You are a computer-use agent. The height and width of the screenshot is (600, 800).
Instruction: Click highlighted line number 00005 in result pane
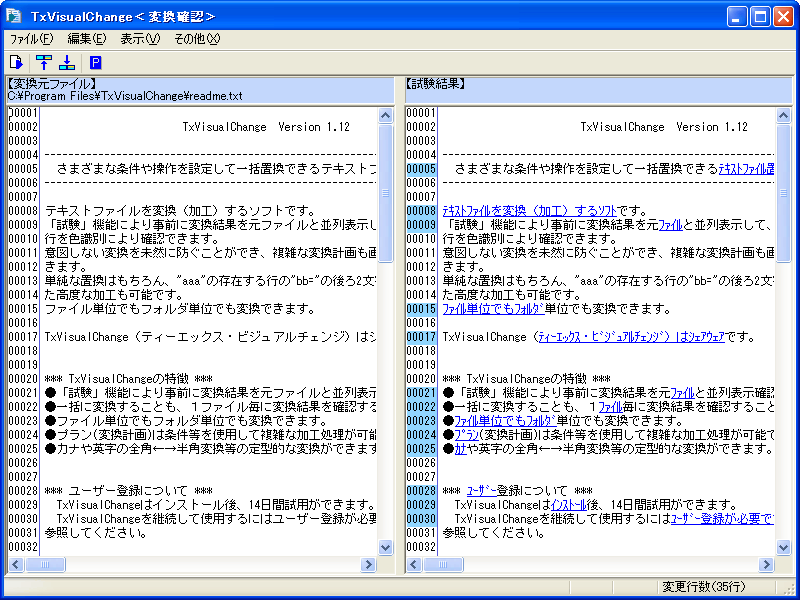421,169
